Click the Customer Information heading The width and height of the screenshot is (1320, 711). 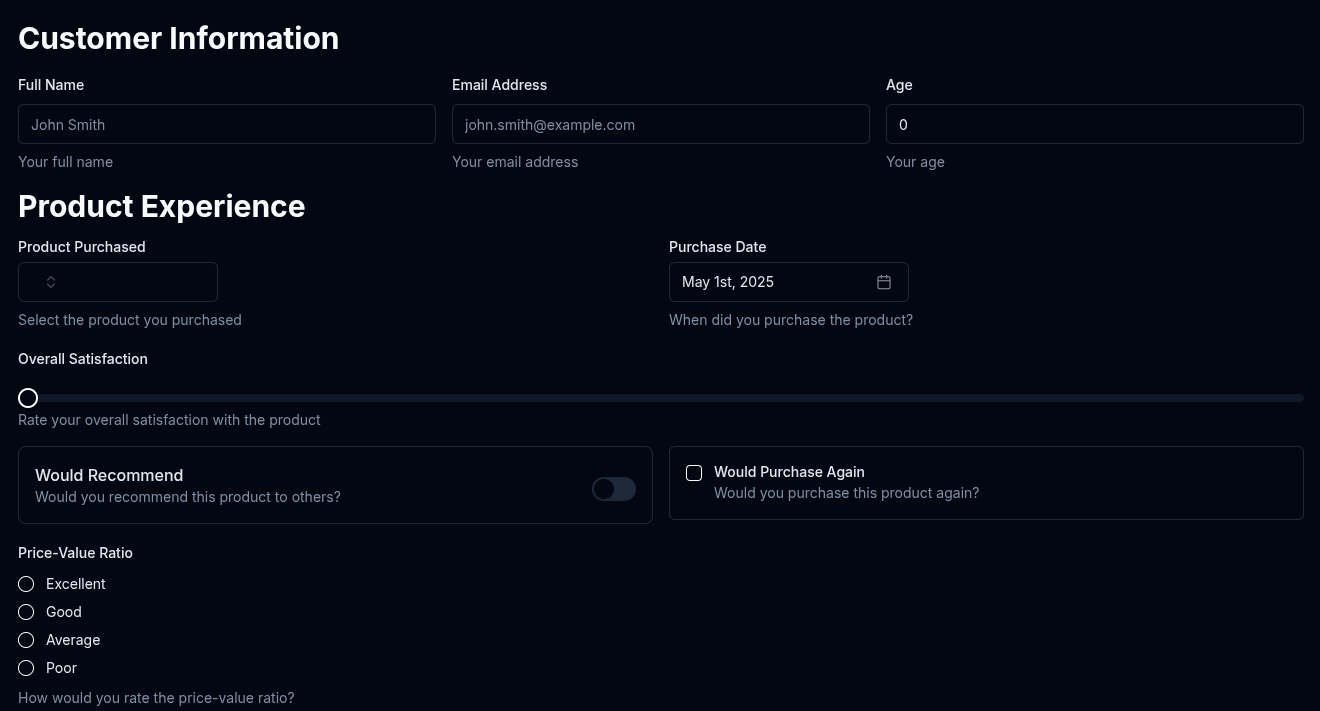click(x=178, y=38)
